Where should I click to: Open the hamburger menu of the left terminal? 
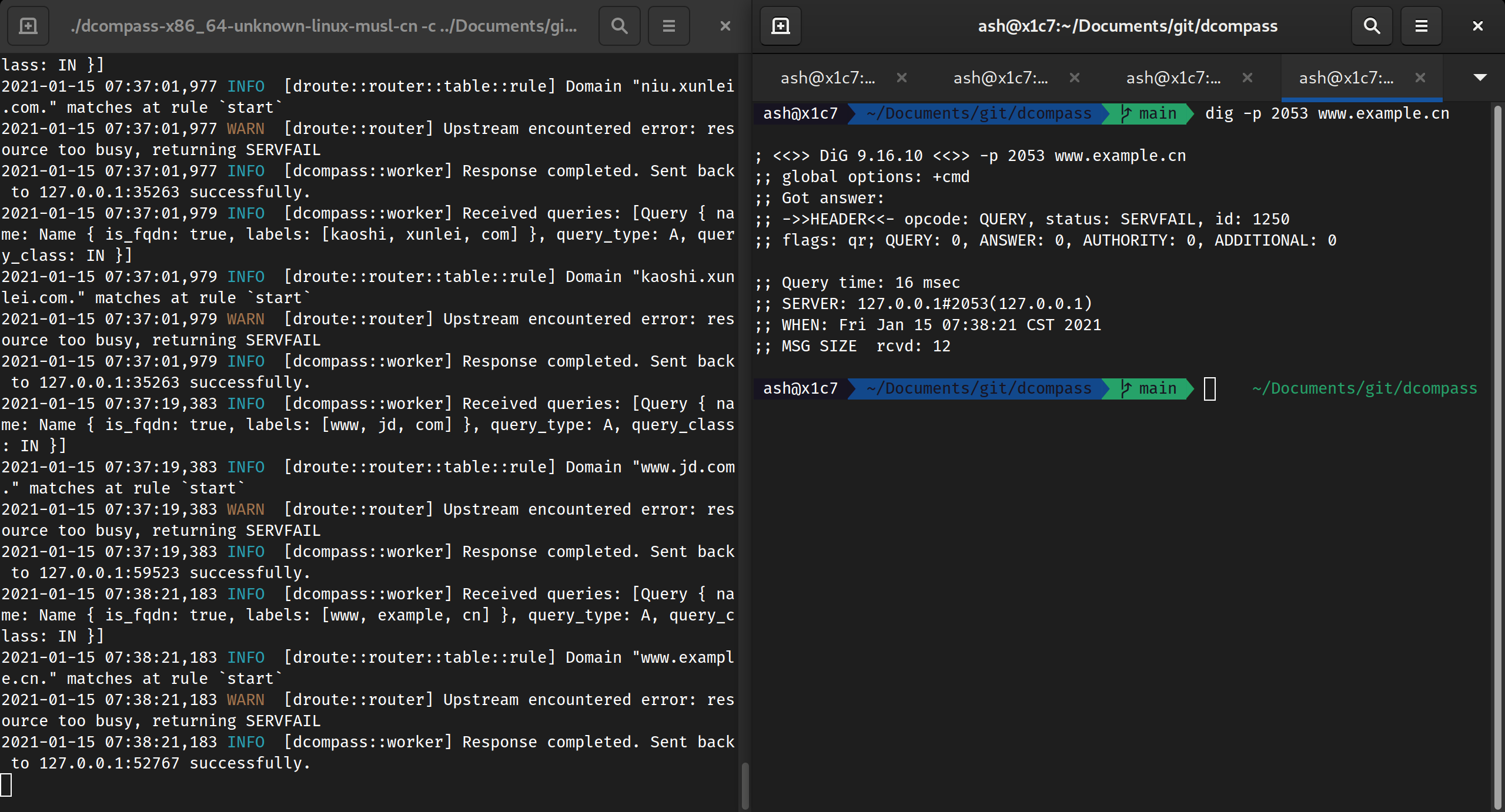click(x=668, y=25)
